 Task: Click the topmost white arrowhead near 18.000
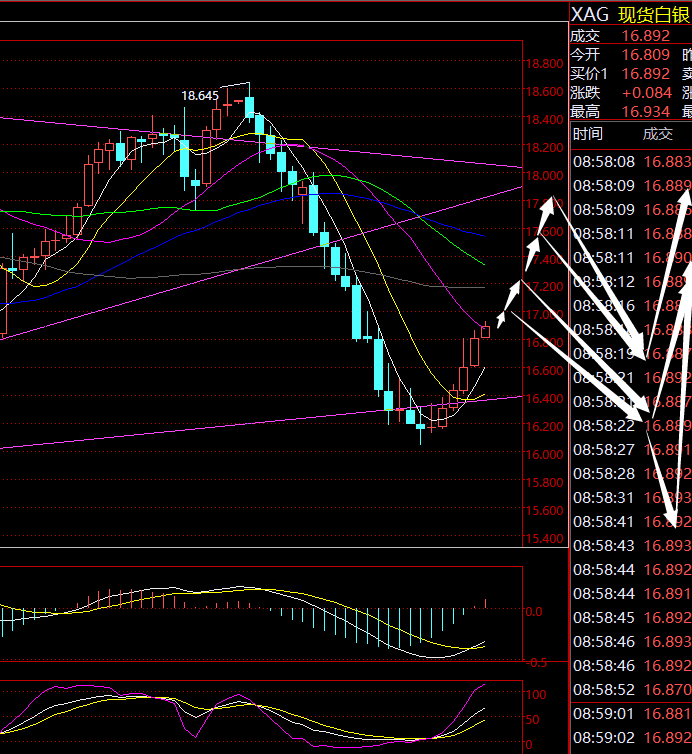549,205
